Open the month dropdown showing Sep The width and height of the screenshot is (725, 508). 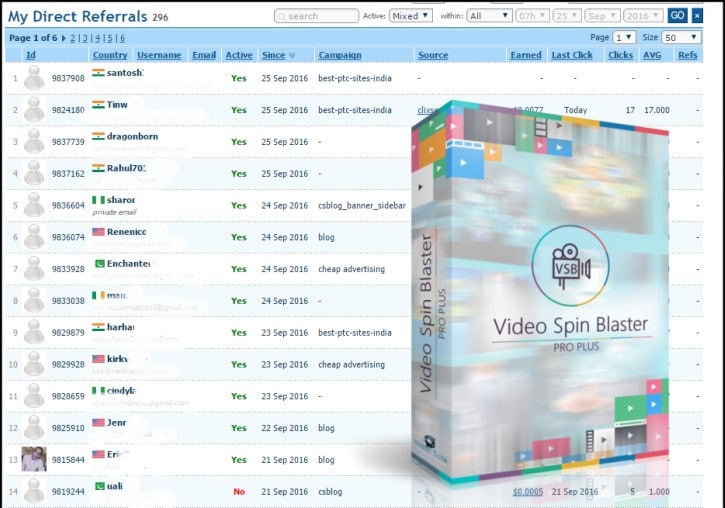[x=602, y=16]
